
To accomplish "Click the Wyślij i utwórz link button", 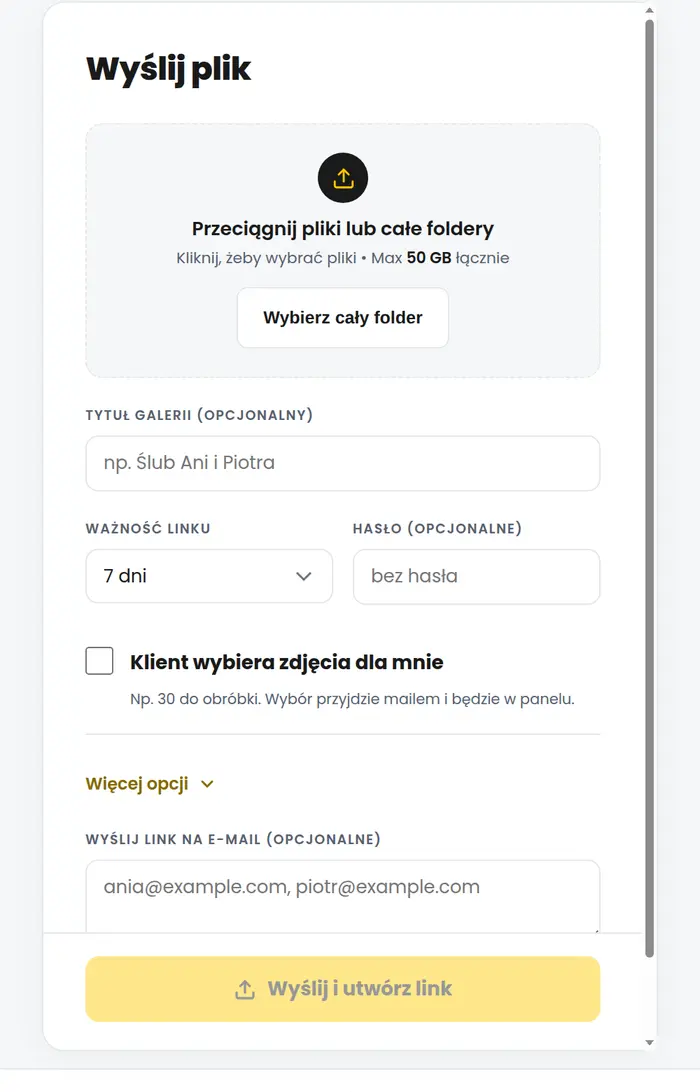I will pos(343,989).
